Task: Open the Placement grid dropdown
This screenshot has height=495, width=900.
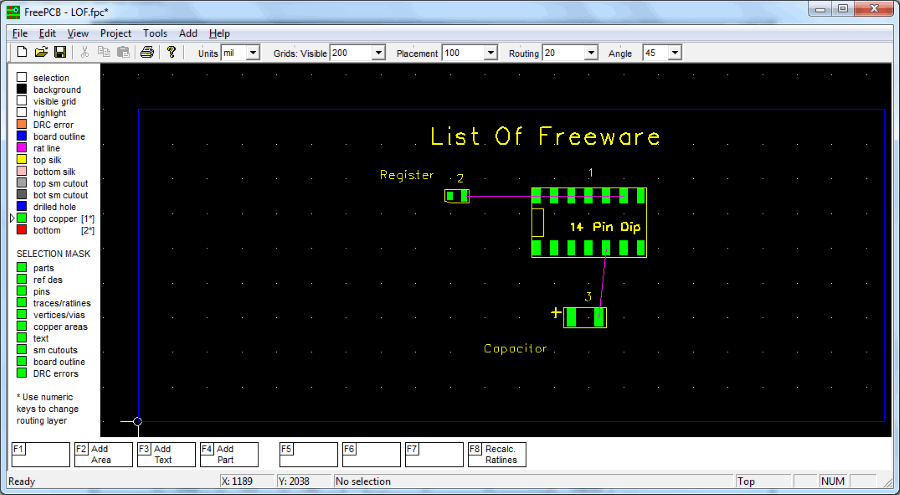Action: (490, 53)
